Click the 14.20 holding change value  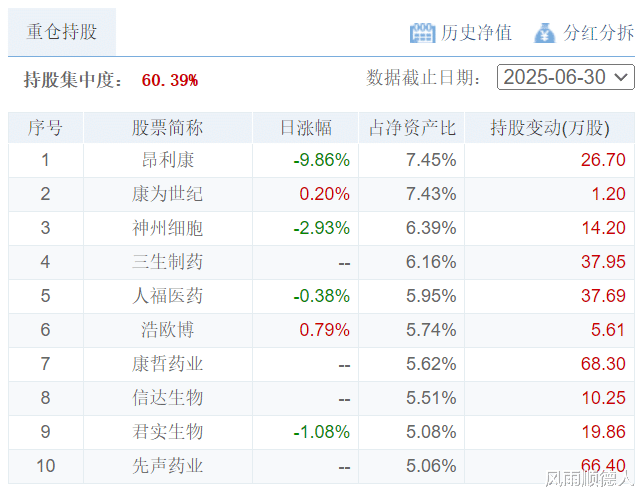tap(603, 228)
